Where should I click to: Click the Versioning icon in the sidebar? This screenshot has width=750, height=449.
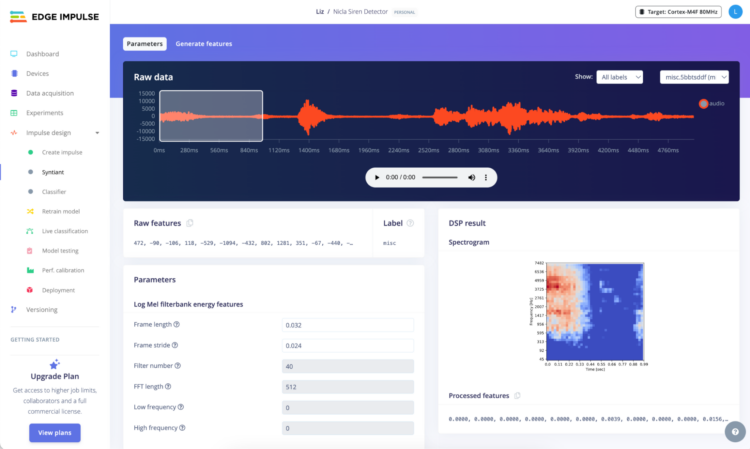pyautogui.click(x=13, y=309)
